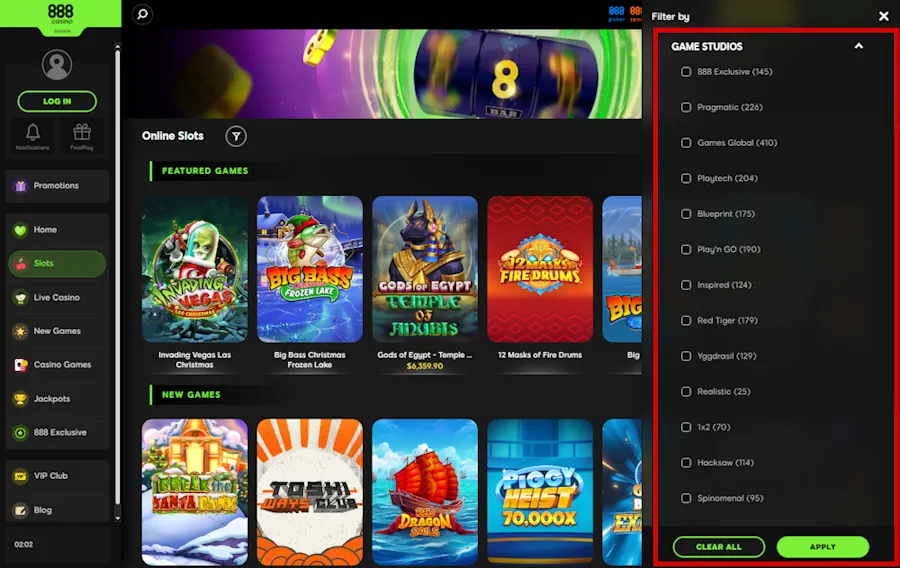Screen dimensions: 900x568
Task: Click the Promotions gift icon
Action: [x=21, y=186]
